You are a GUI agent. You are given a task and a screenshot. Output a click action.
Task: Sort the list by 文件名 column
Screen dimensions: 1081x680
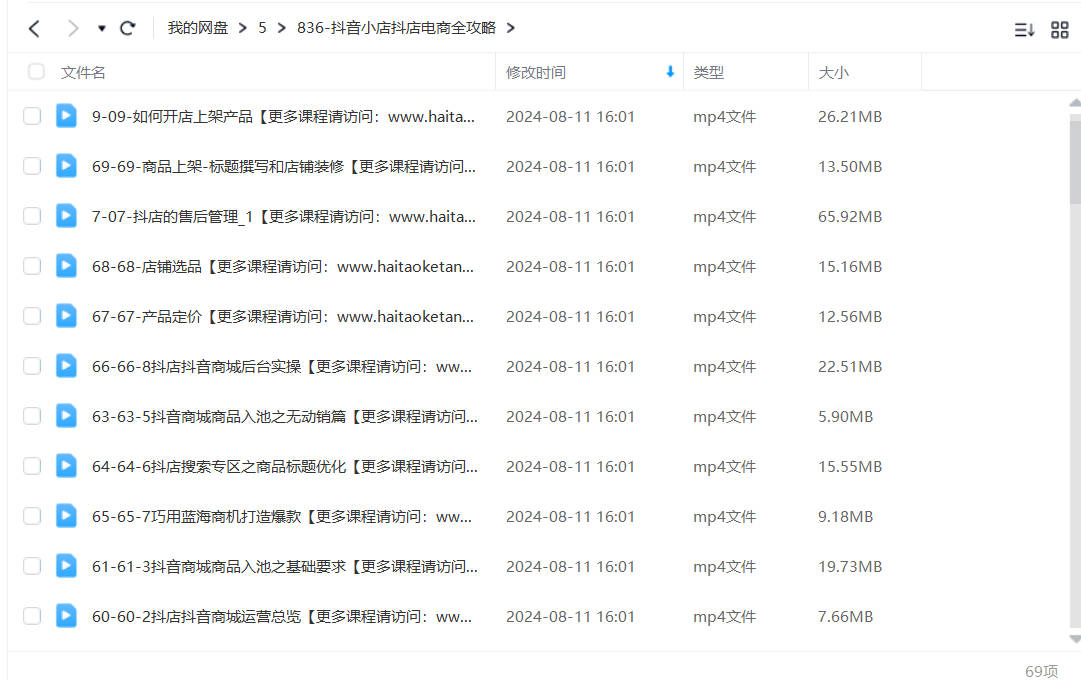coord(83,72)
